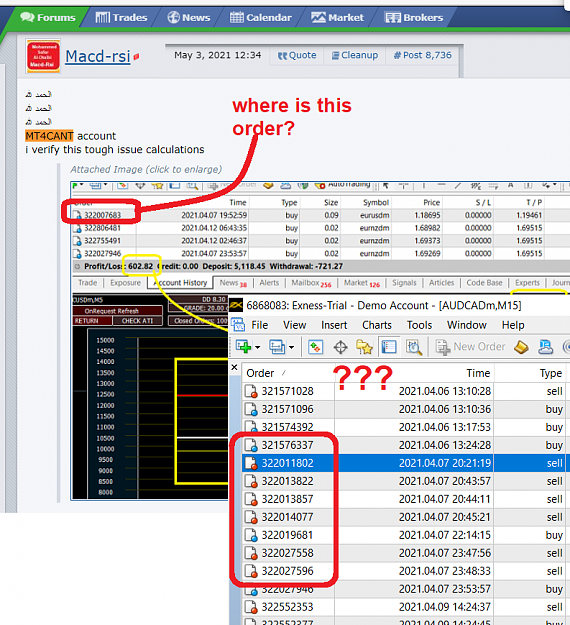This screenshot has height=625, width=570.
Task: Open the Insert menu in the Exness-Trial window
Action: 334,325
